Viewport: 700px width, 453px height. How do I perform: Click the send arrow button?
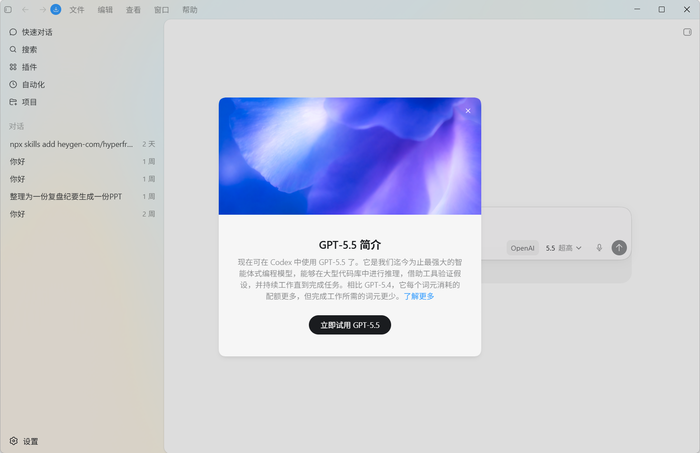[619, 248]
